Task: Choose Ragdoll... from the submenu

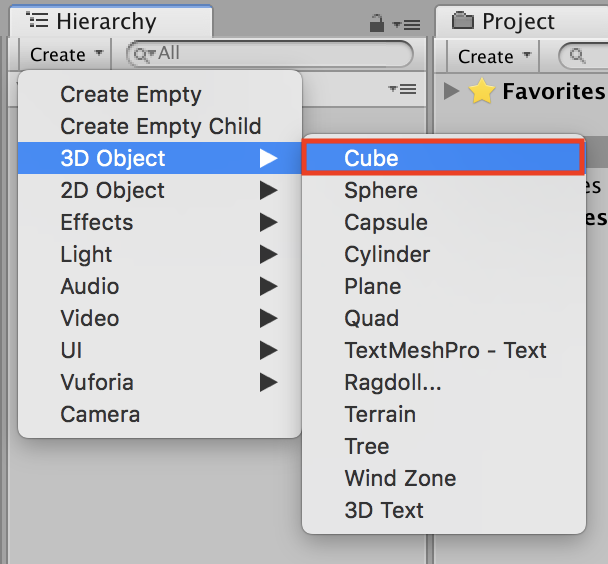Action: coord(392,382)
